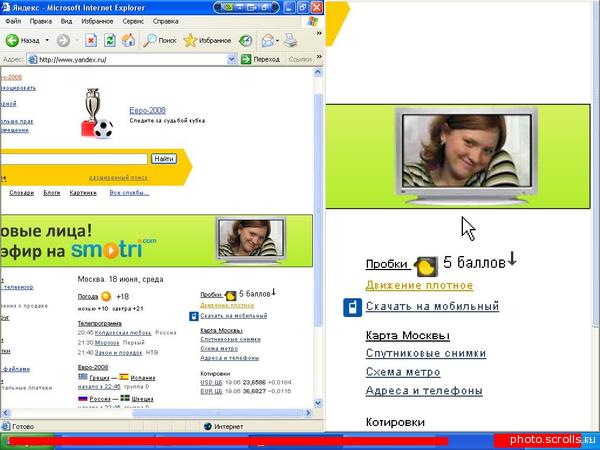Open the Картинки link
The height and width of the screenshot is (450, 600).
point(83,193)
